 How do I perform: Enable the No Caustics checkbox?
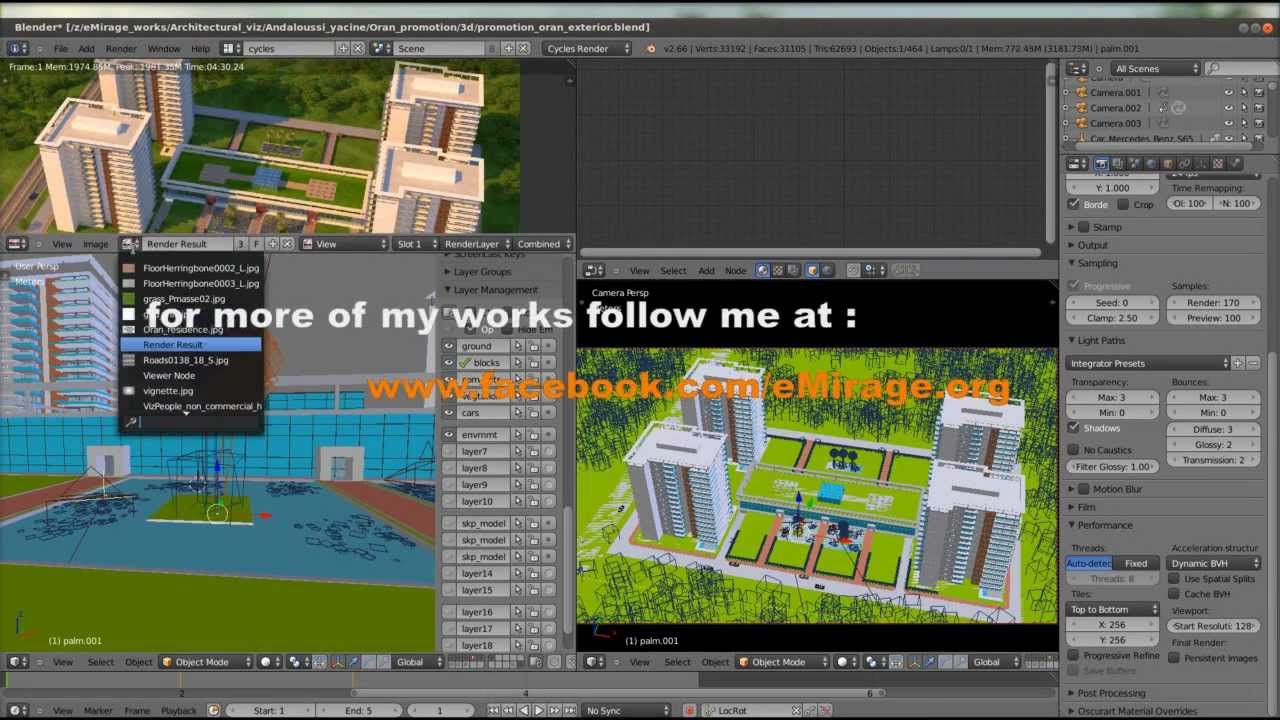click(x=1074, y=450)
